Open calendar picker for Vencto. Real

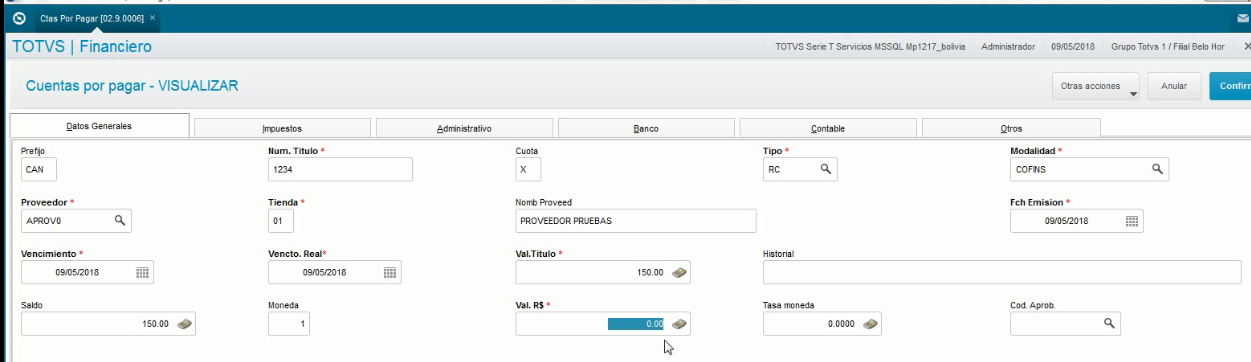(x=389, y=272)
